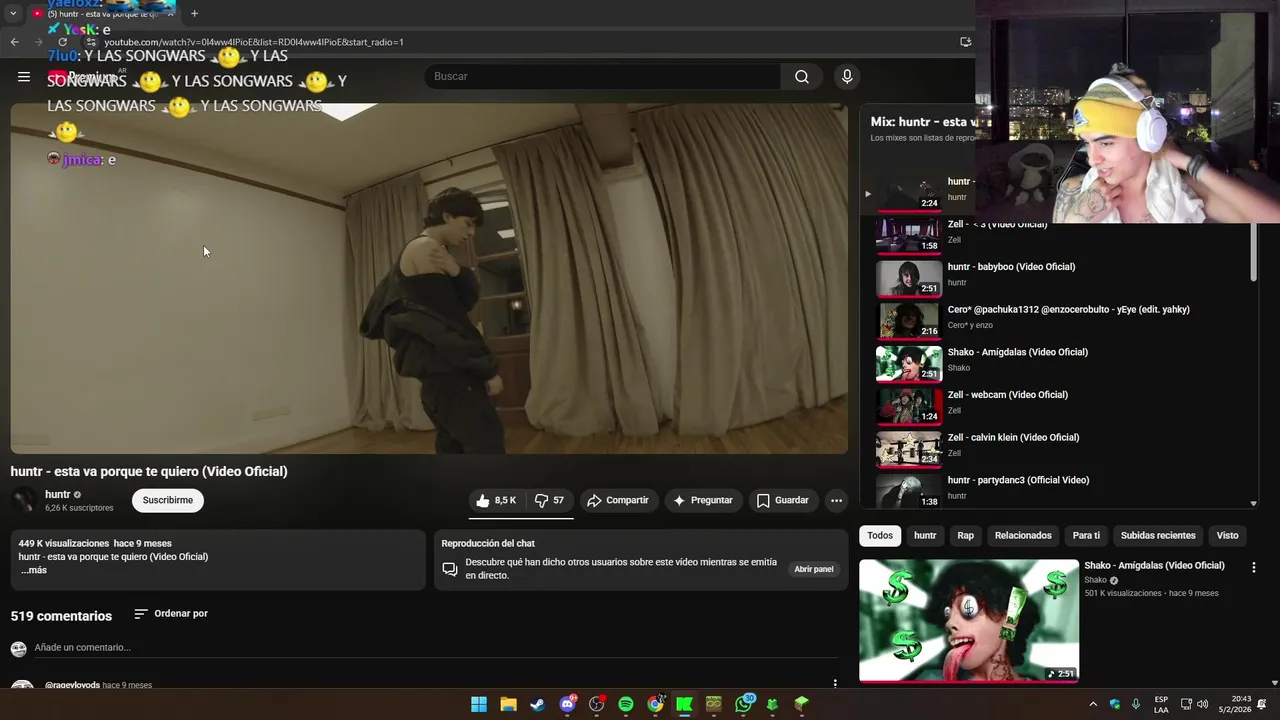
Task: Expand description with ...más
Action: (x=34, y=570)
